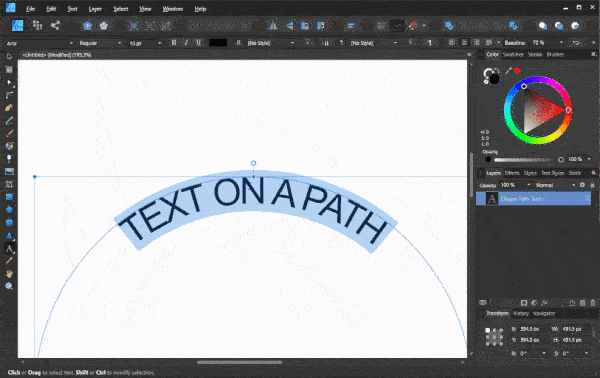Select the Shape Path Text layer
This screenshot has width=600, height=378.
[x=533, y=199]
